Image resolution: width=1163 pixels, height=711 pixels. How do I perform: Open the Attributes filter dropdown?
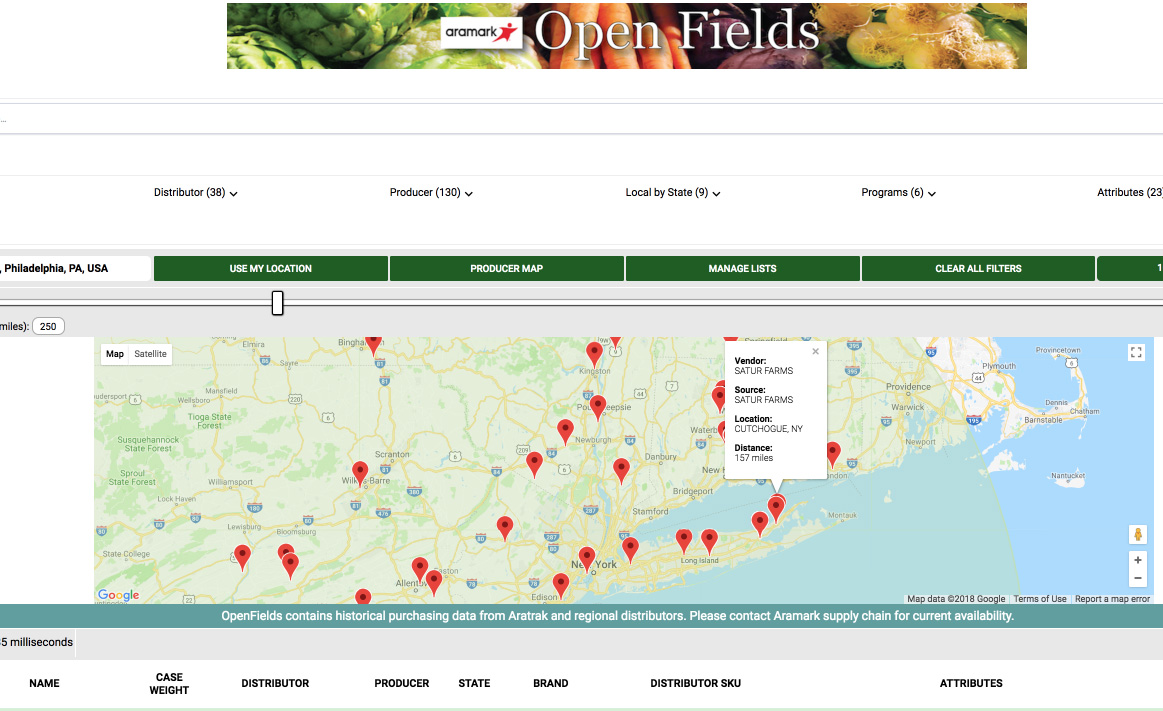pyautogui.click(x=1130, y=193)
